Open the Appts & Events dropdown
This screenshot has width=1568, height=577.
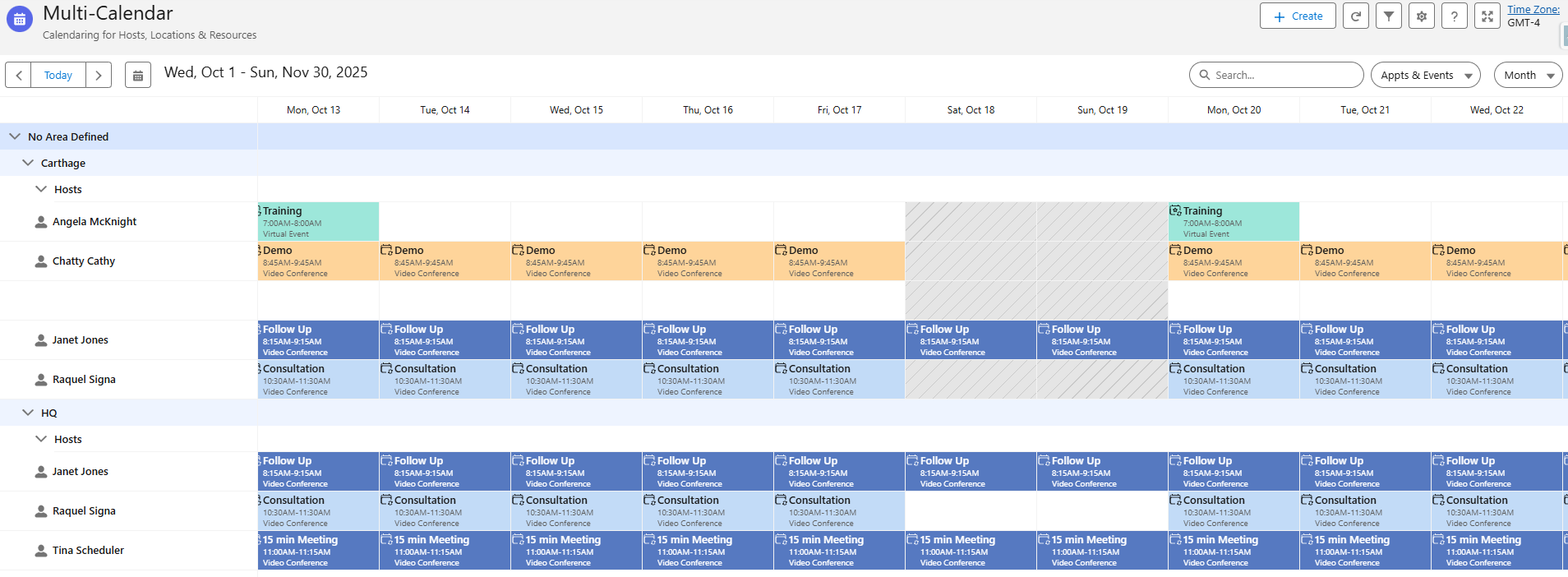1425,76
